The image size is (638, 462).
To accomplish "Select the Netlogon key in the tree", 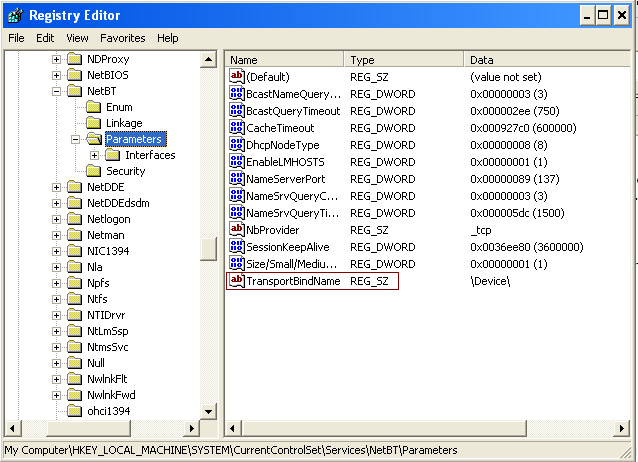I will (x=108, y=219).
